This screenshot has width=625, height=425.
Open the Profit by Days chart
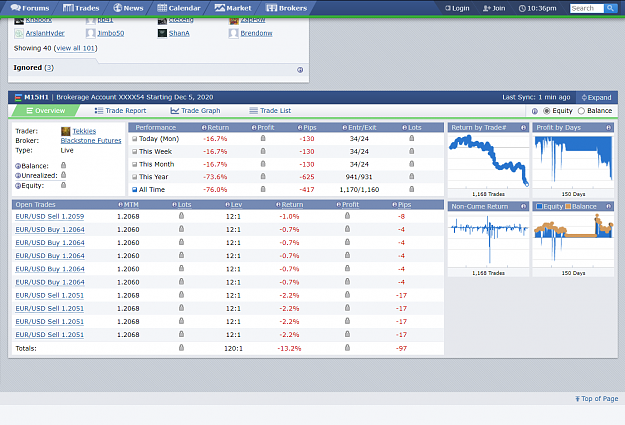point(573,161)
